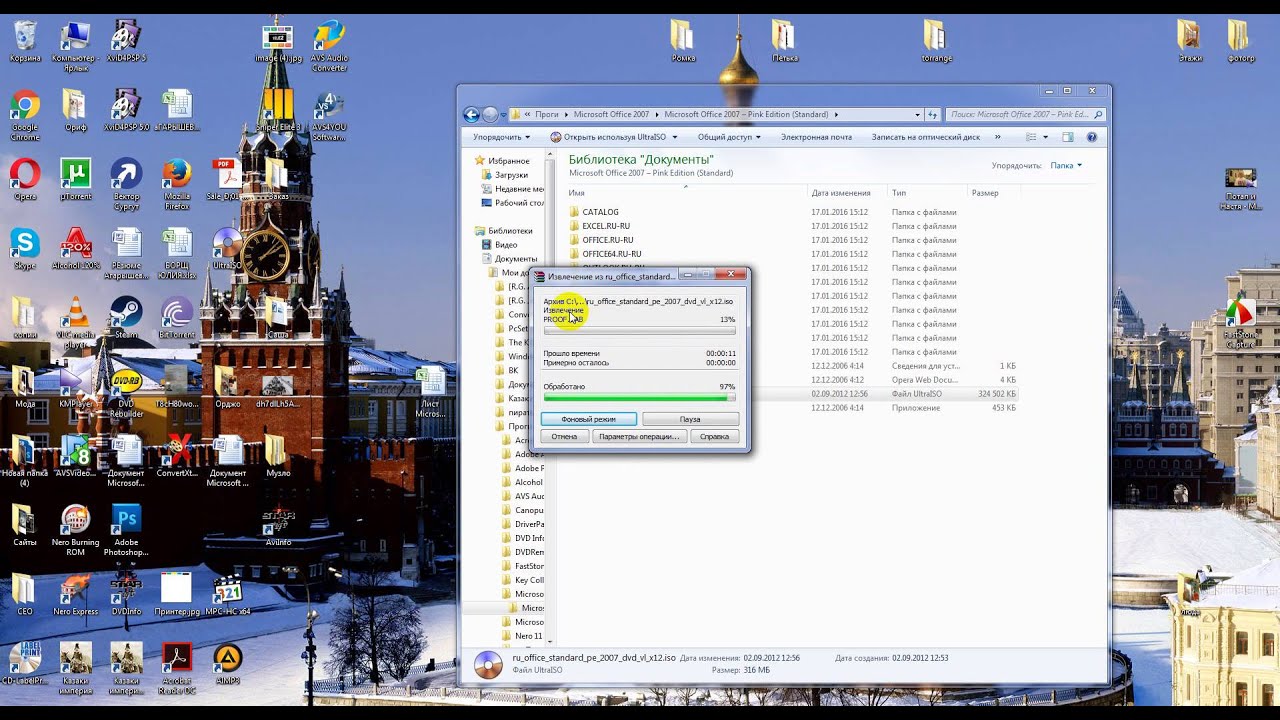Open CD-LabelPrint desktop shortcut
Viewport: 1280px width, 720px height.
pos(25,663)
